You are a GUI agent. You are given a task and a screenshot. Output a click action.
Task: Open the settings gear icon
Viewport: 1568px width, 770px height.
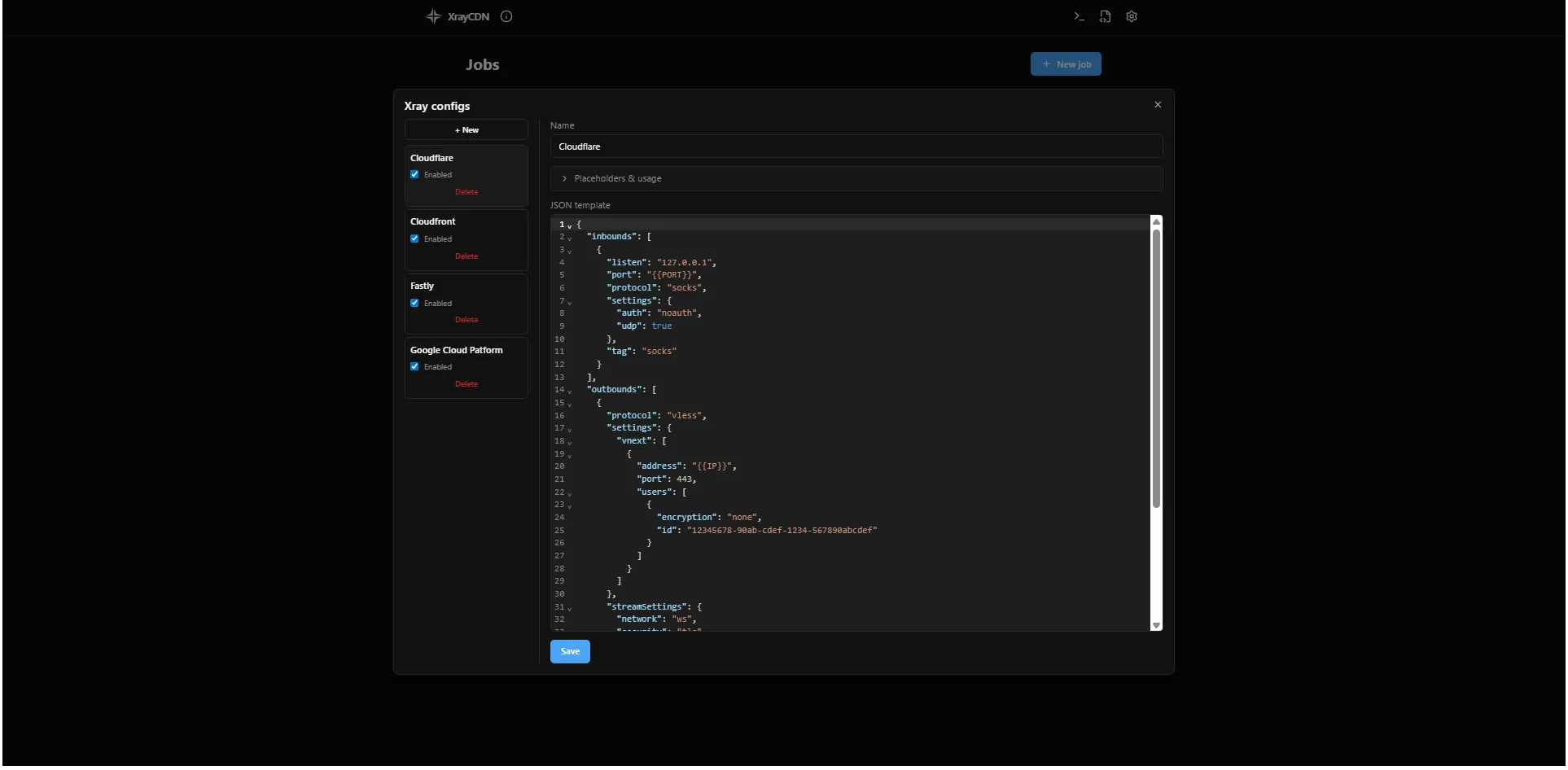pos(1132,16)
